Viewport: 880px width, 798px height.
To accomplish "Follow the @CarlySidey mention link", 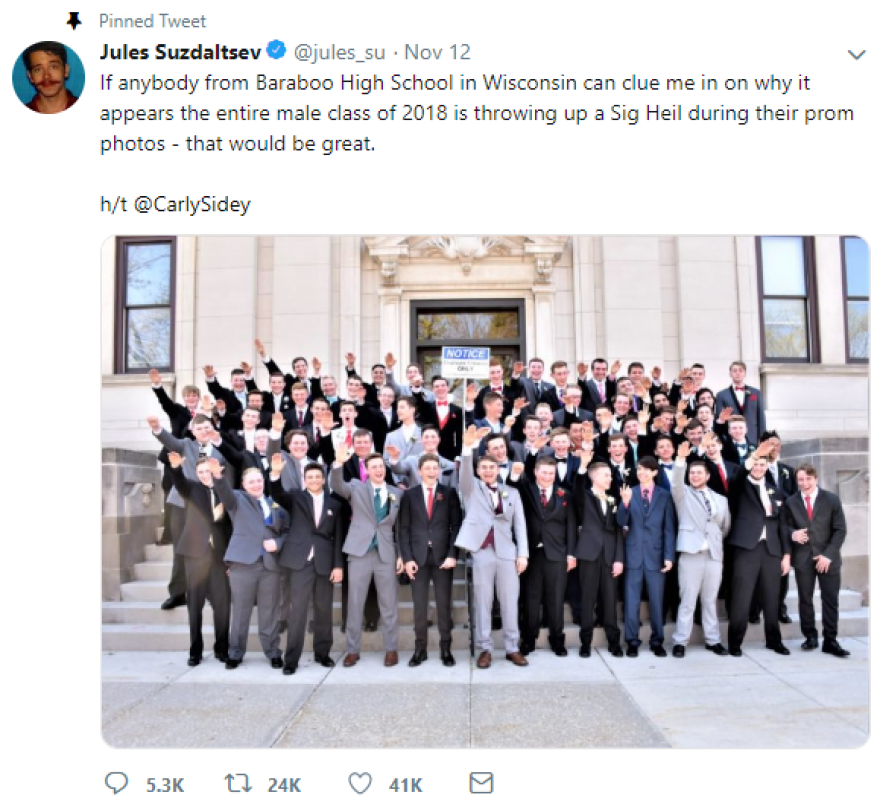I will pos(192,204).
